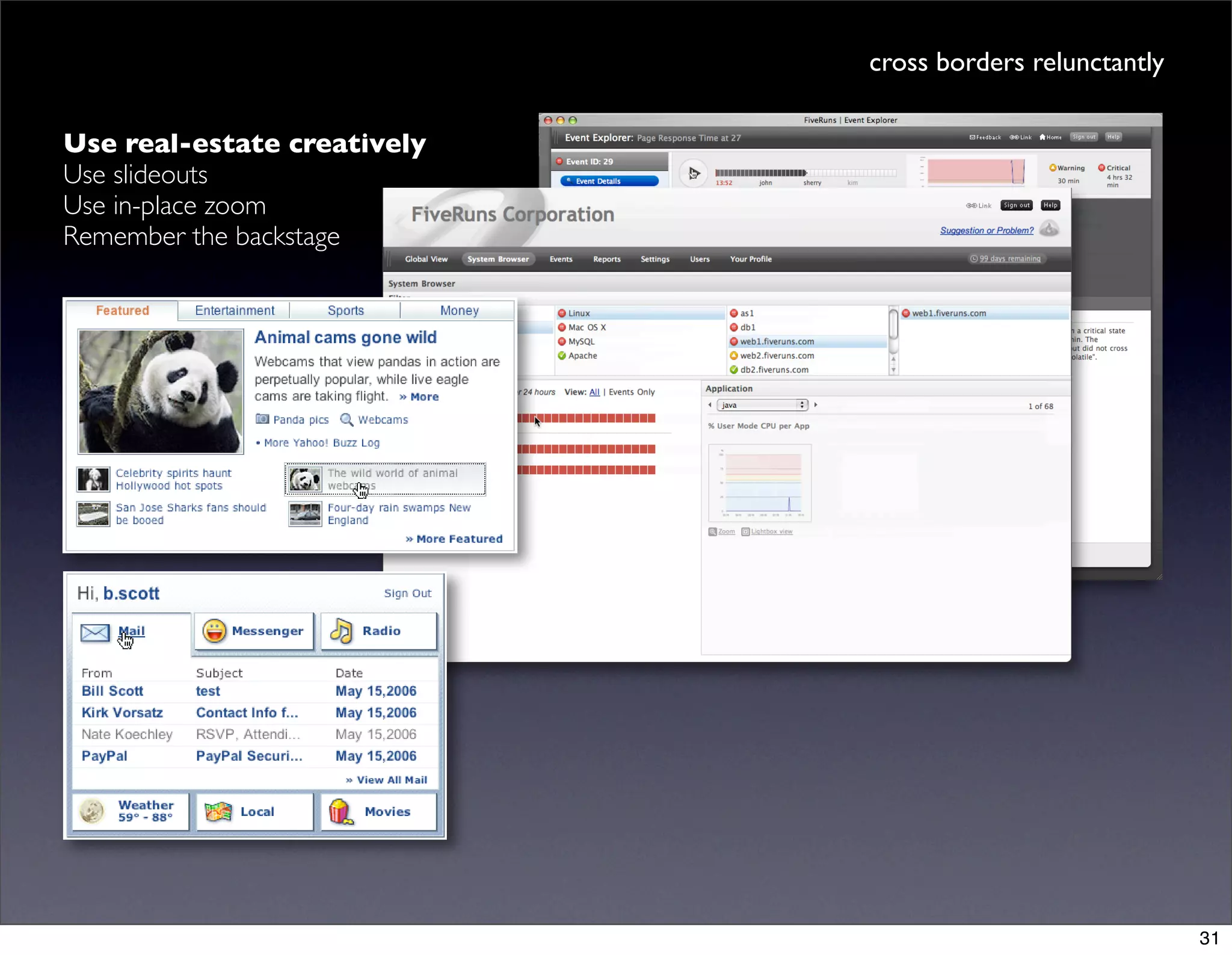Click the Local map icon
Screen dimensions: 1232x955
[218, 812]
